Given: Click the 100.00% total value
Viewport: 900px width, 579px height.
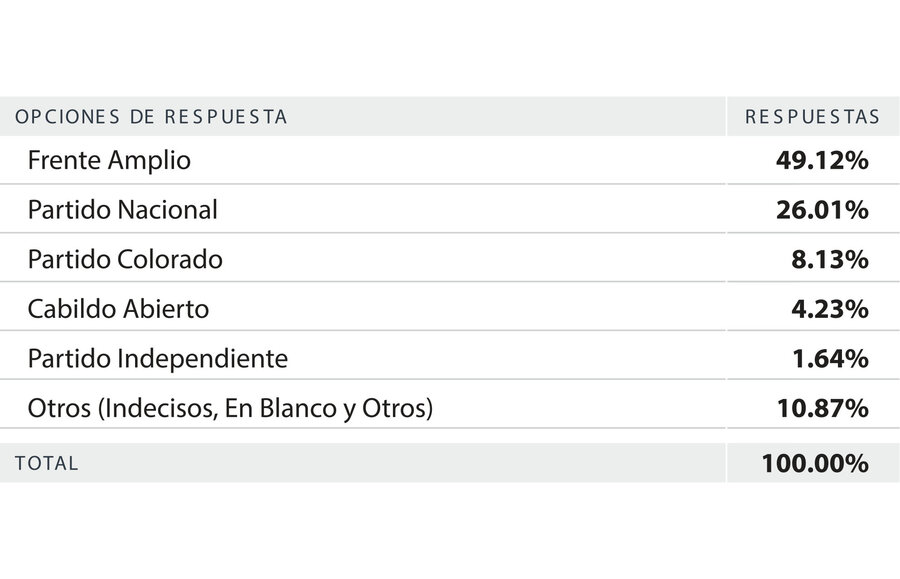Looking at the screenshot, I should point(815,464).
